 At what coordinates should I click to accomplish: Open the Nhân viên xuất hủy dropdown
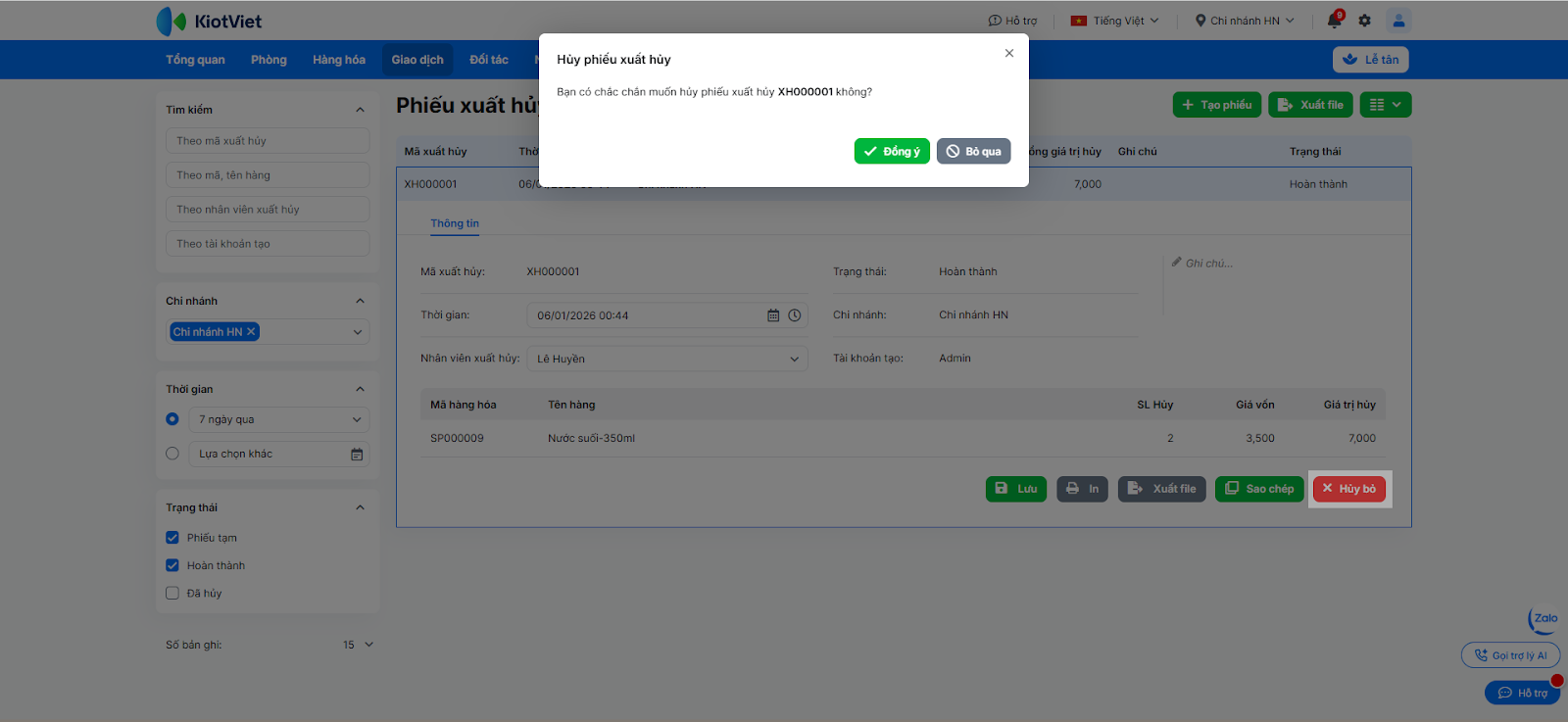[667, 359]
